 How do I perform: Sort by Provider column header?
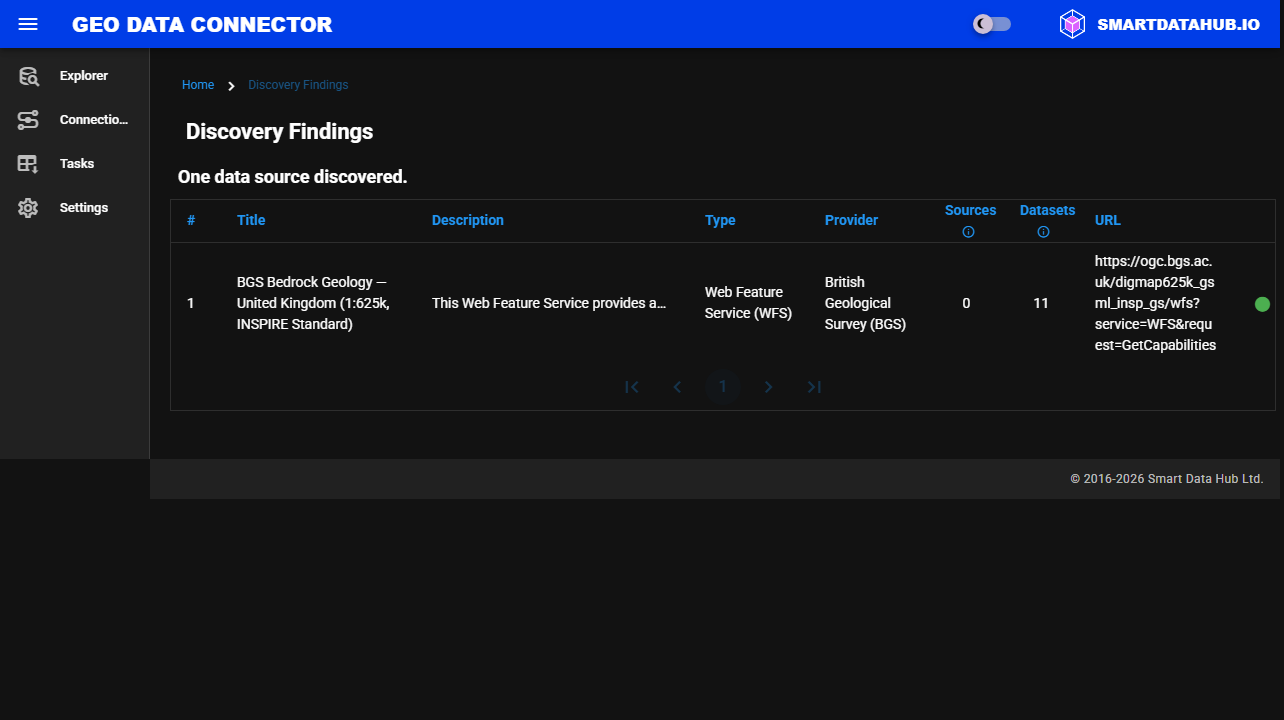click(x=851, y=220)
